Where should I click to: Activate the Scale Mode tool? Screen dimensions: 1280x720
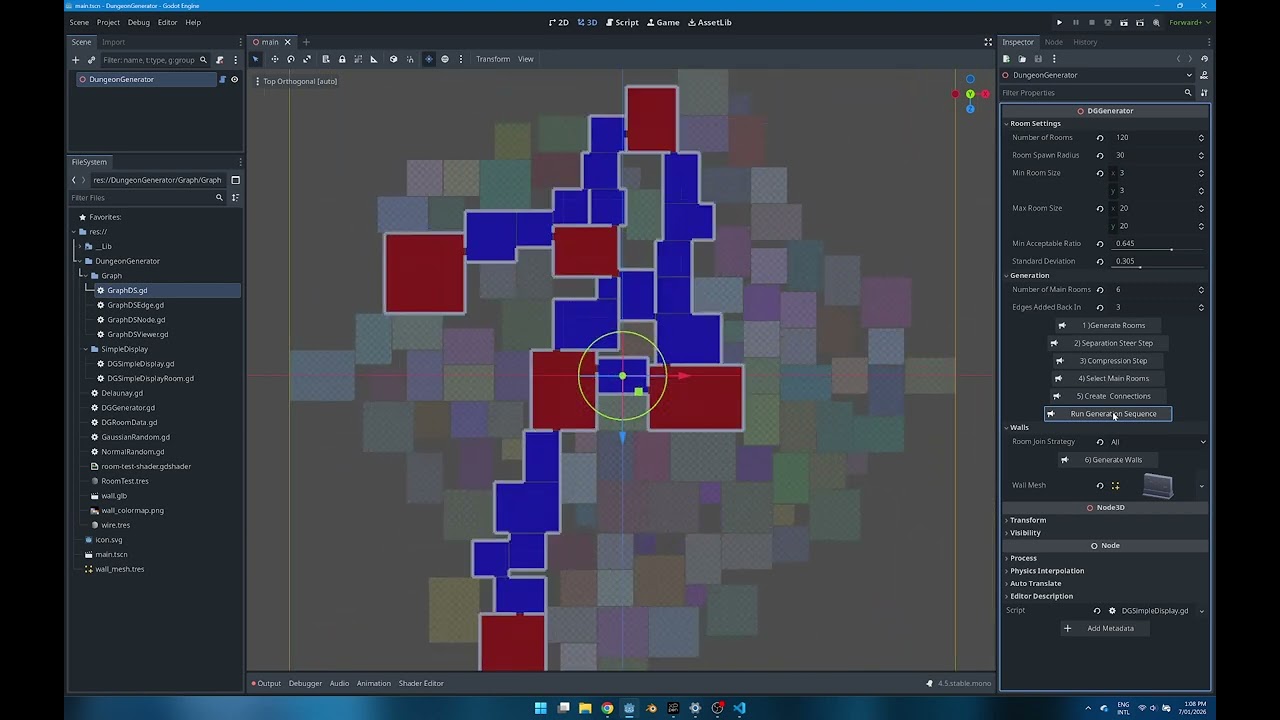(x=307, y=59)
